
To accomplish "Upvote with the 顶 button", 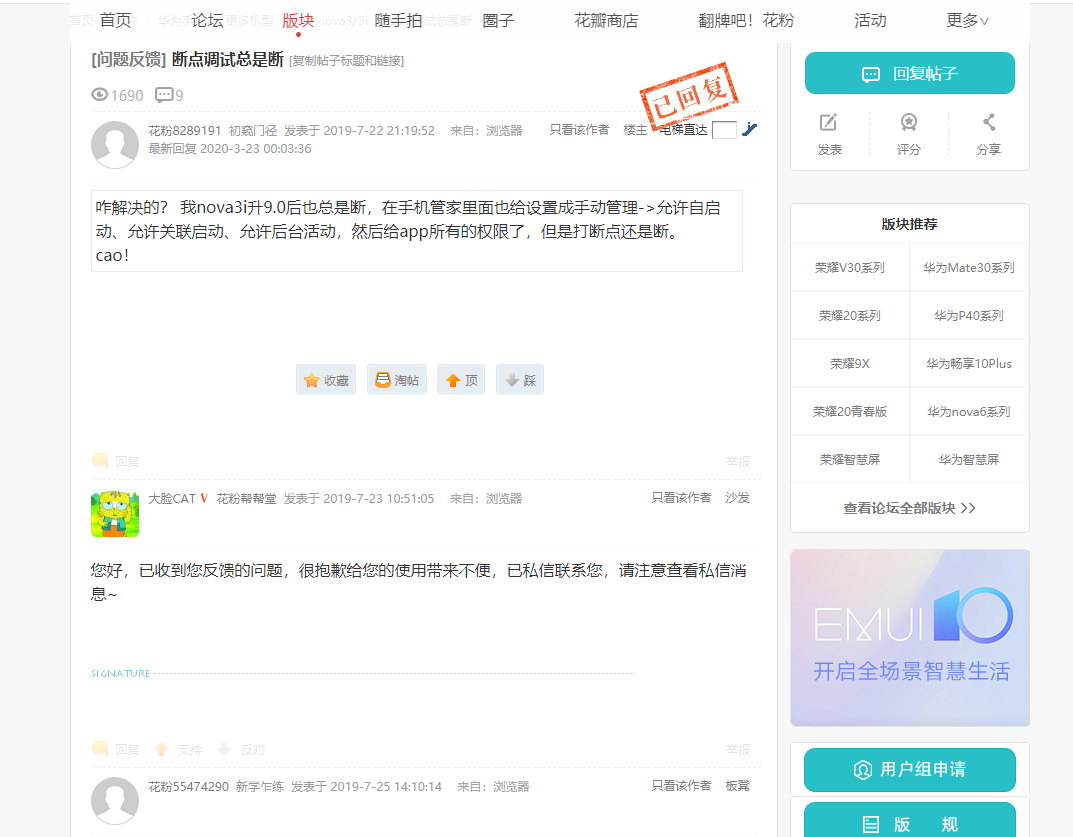I will (461, 380).
